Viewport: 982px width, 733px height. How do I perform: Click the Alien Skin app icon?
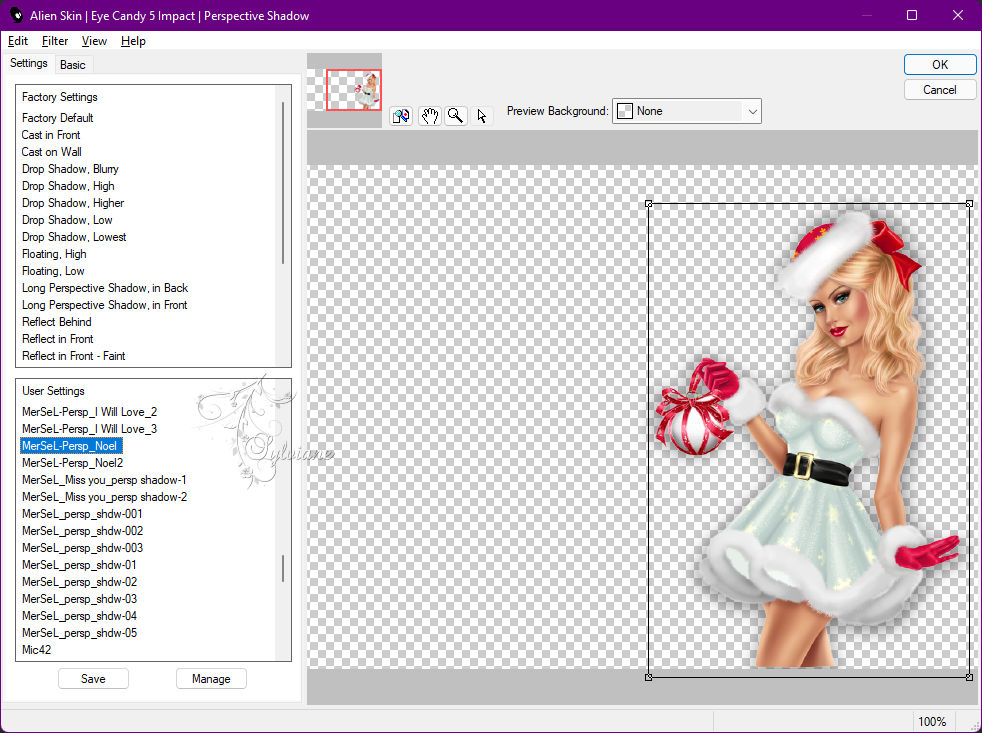[x=16, y=15]
